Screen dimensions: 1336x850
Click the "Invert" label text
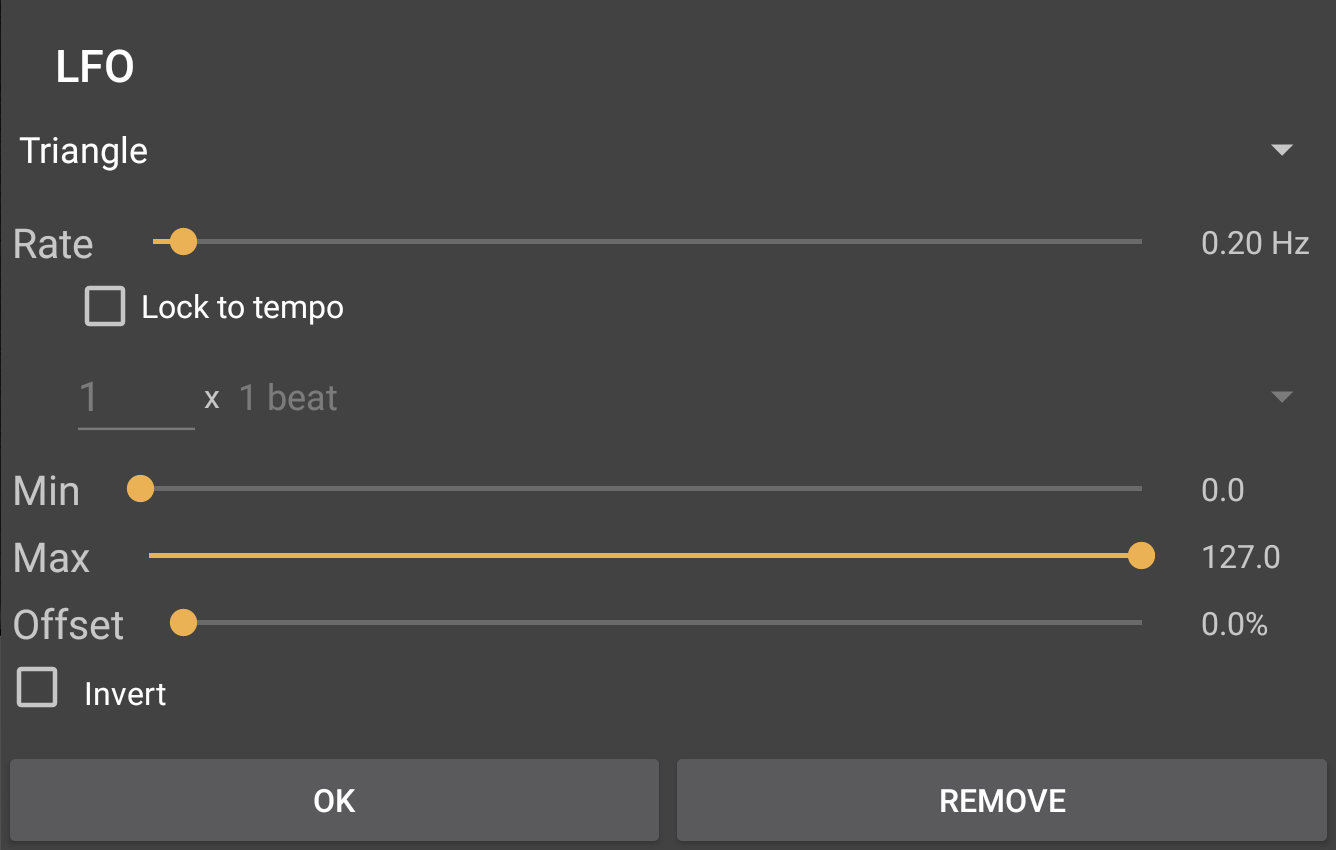(125, 694)
